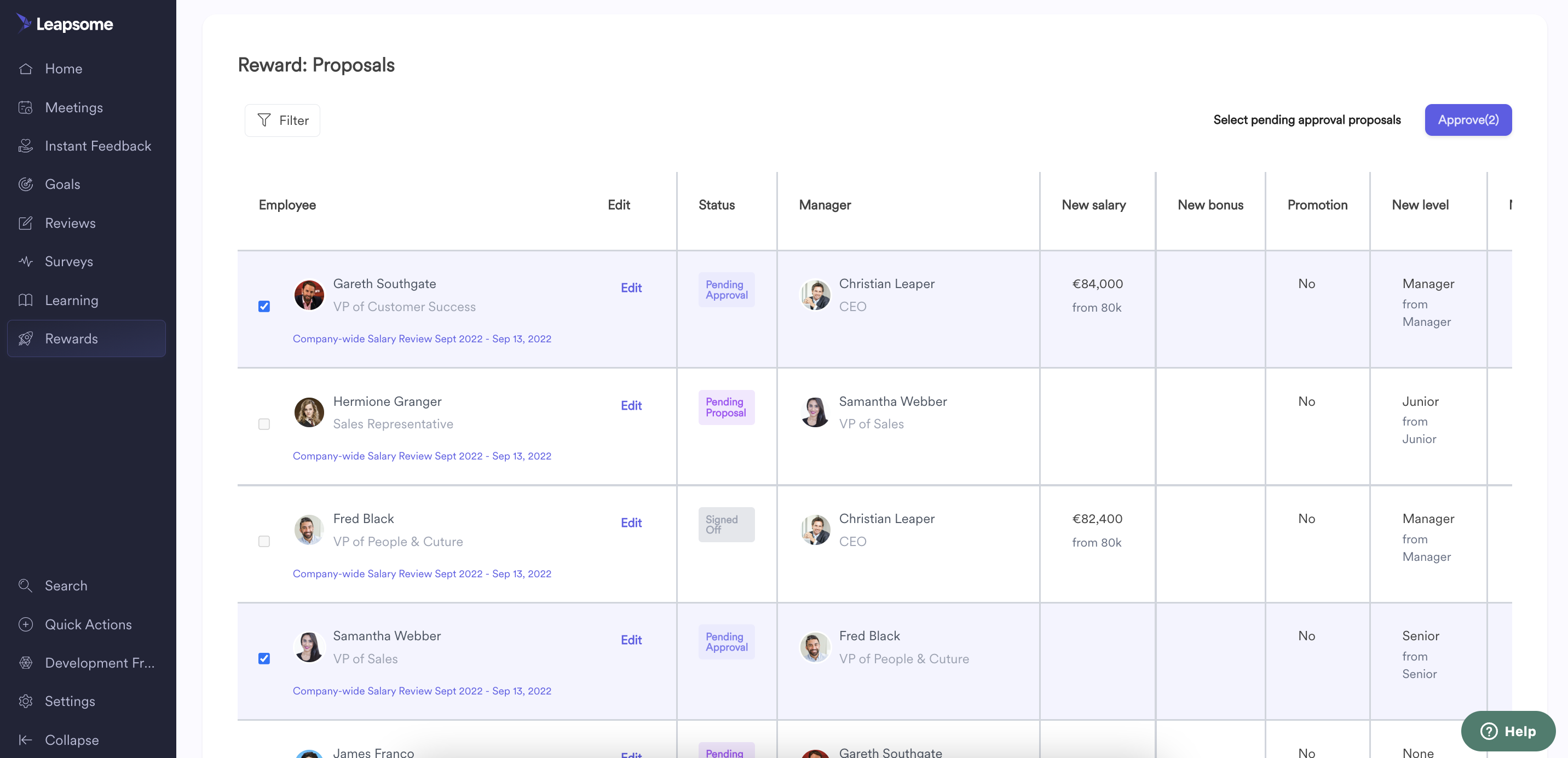Click the Reviews pencil icon
Viewport: 1568px width, 758px height.
click(26, 223)
